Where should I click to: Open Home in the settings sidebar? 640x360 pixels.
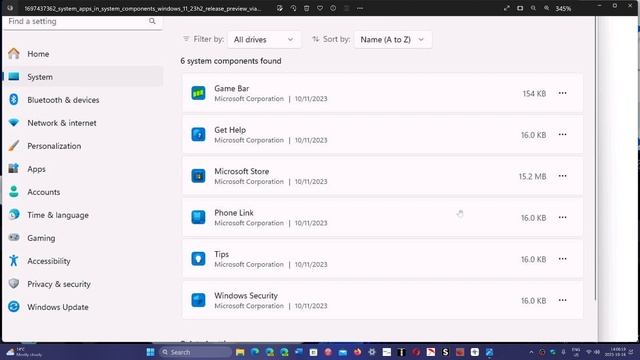tap(38, 53)
